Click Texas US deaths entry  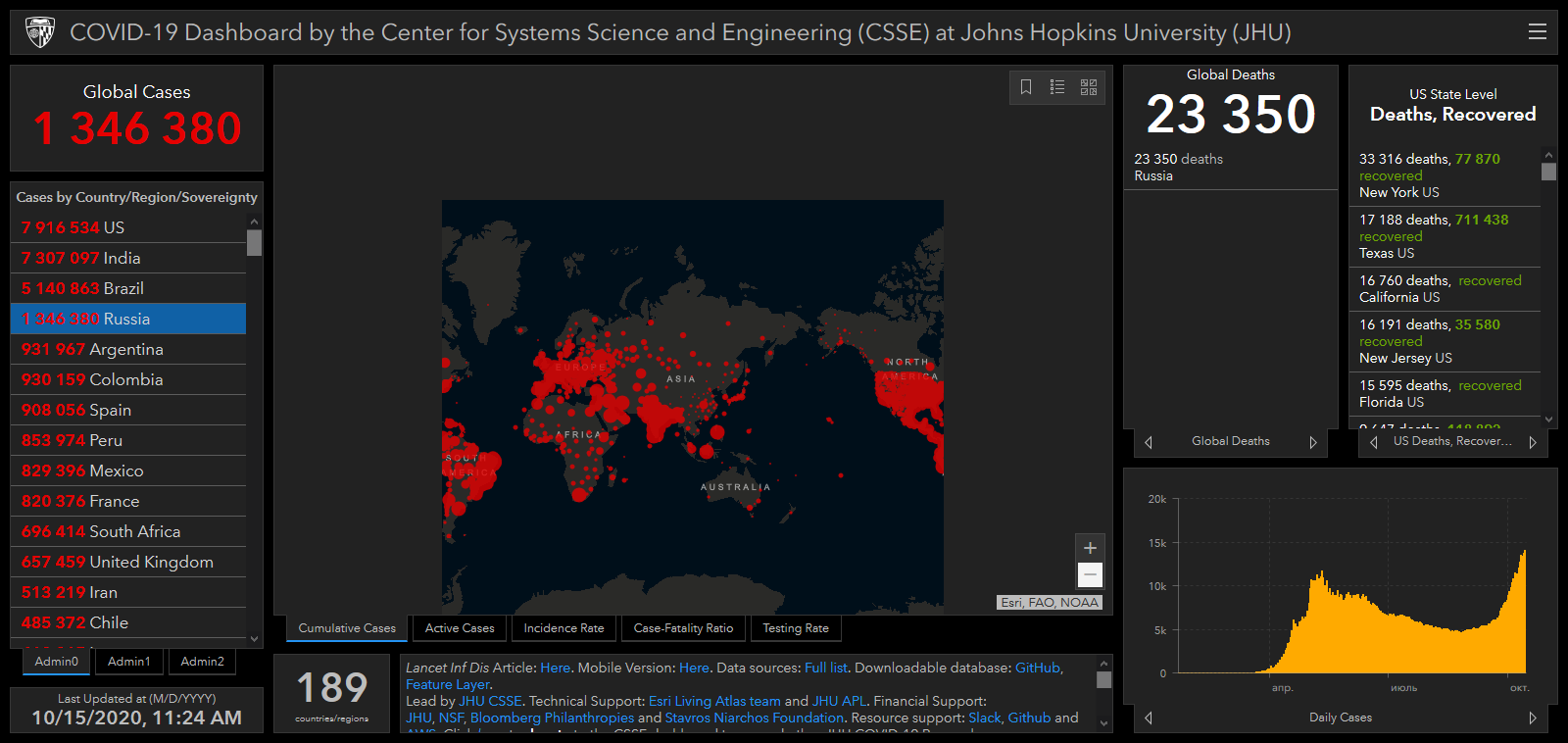1445,236
